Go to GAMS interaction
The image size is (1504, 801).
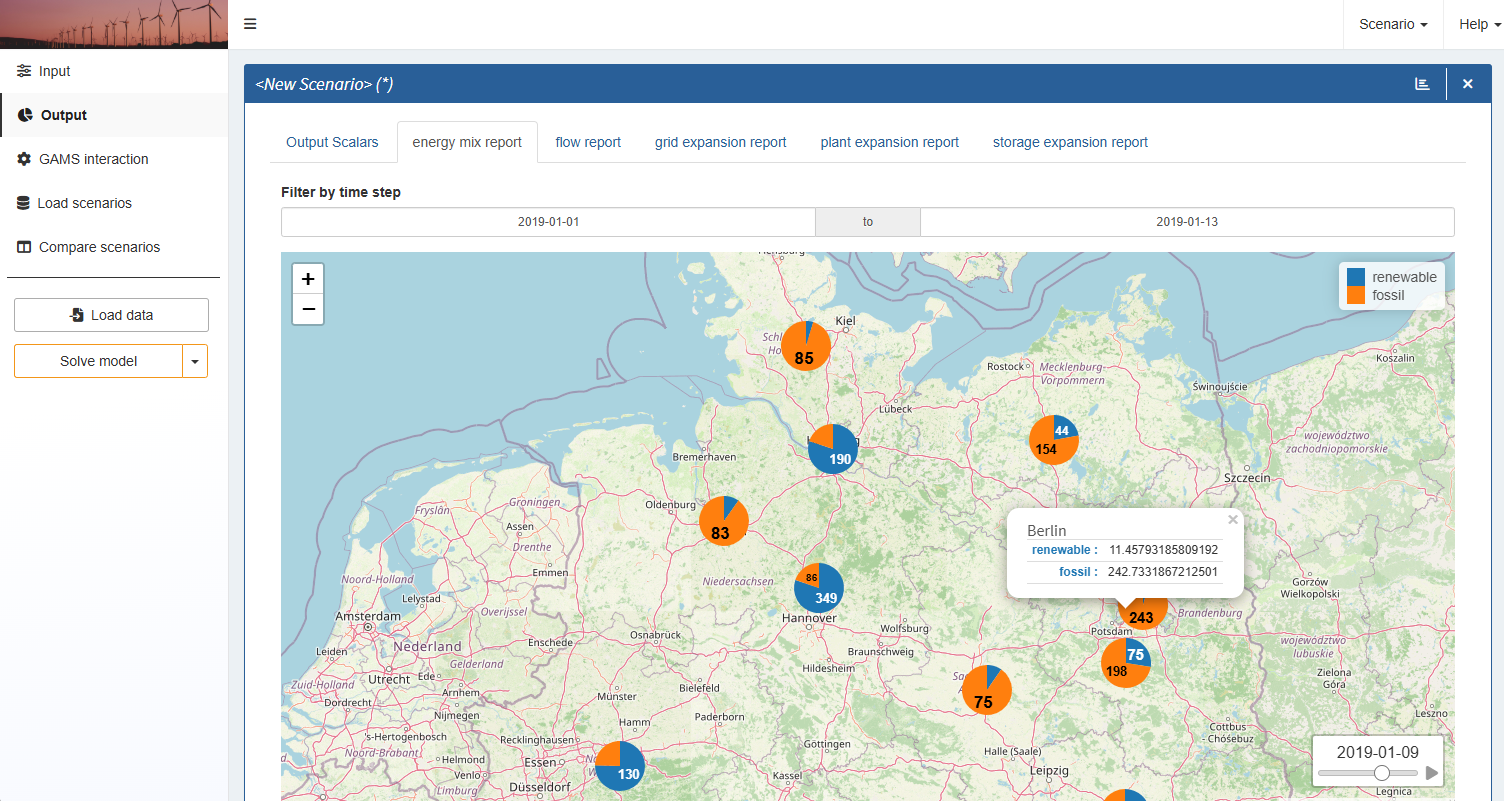tap(114, 159)
